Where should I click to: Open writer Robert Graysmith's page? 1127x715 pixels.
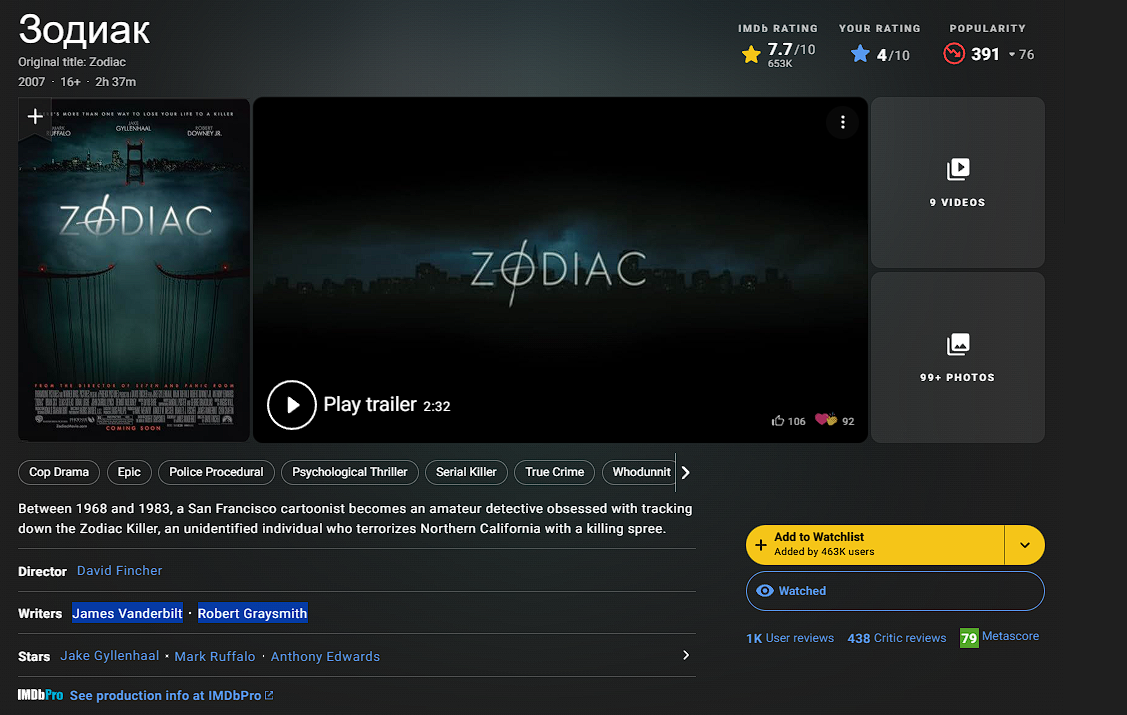[x=252, y=613]
